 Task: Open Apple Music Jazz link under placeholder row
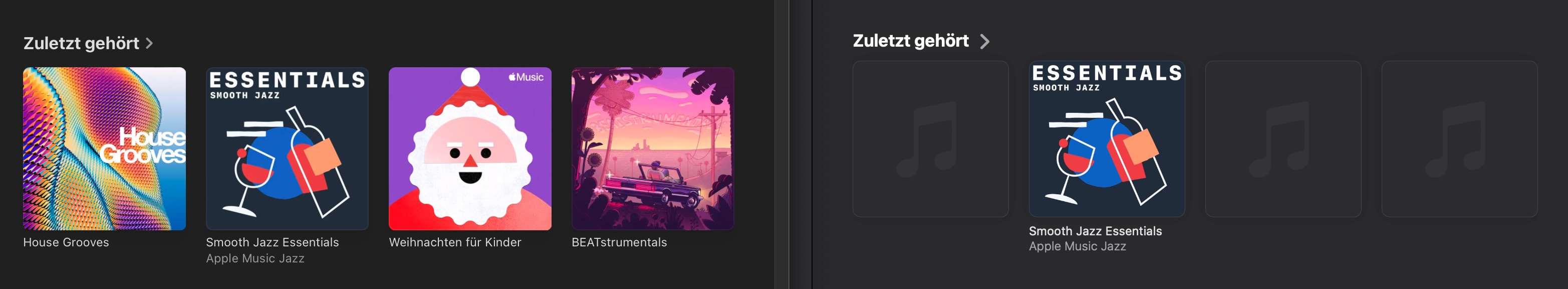pos(1078,246)
